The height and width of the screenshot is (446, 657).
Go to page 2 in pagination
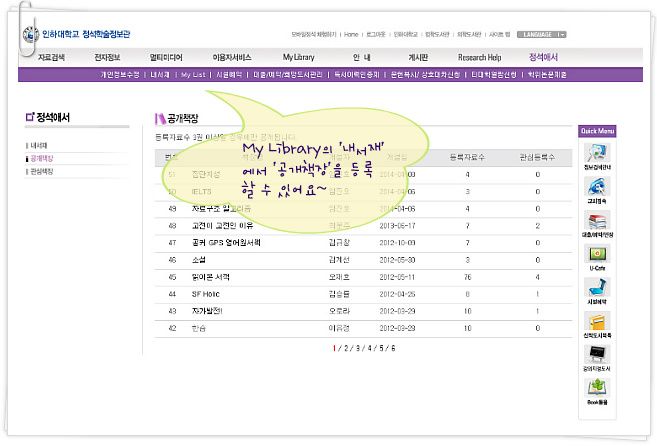(x=346, y=348)
